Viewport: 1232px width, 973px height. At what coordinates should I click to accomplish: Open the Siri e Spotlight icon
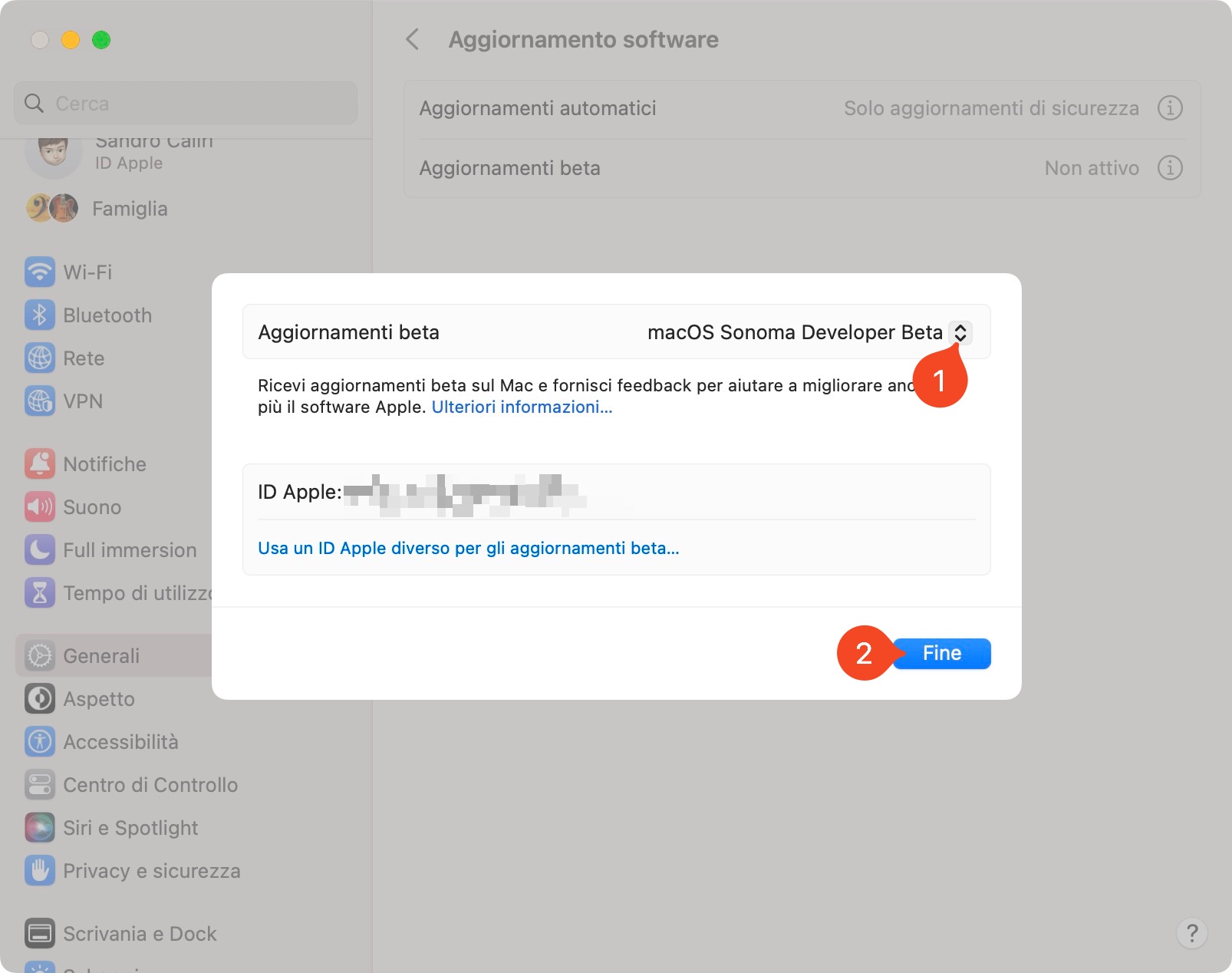40,827
